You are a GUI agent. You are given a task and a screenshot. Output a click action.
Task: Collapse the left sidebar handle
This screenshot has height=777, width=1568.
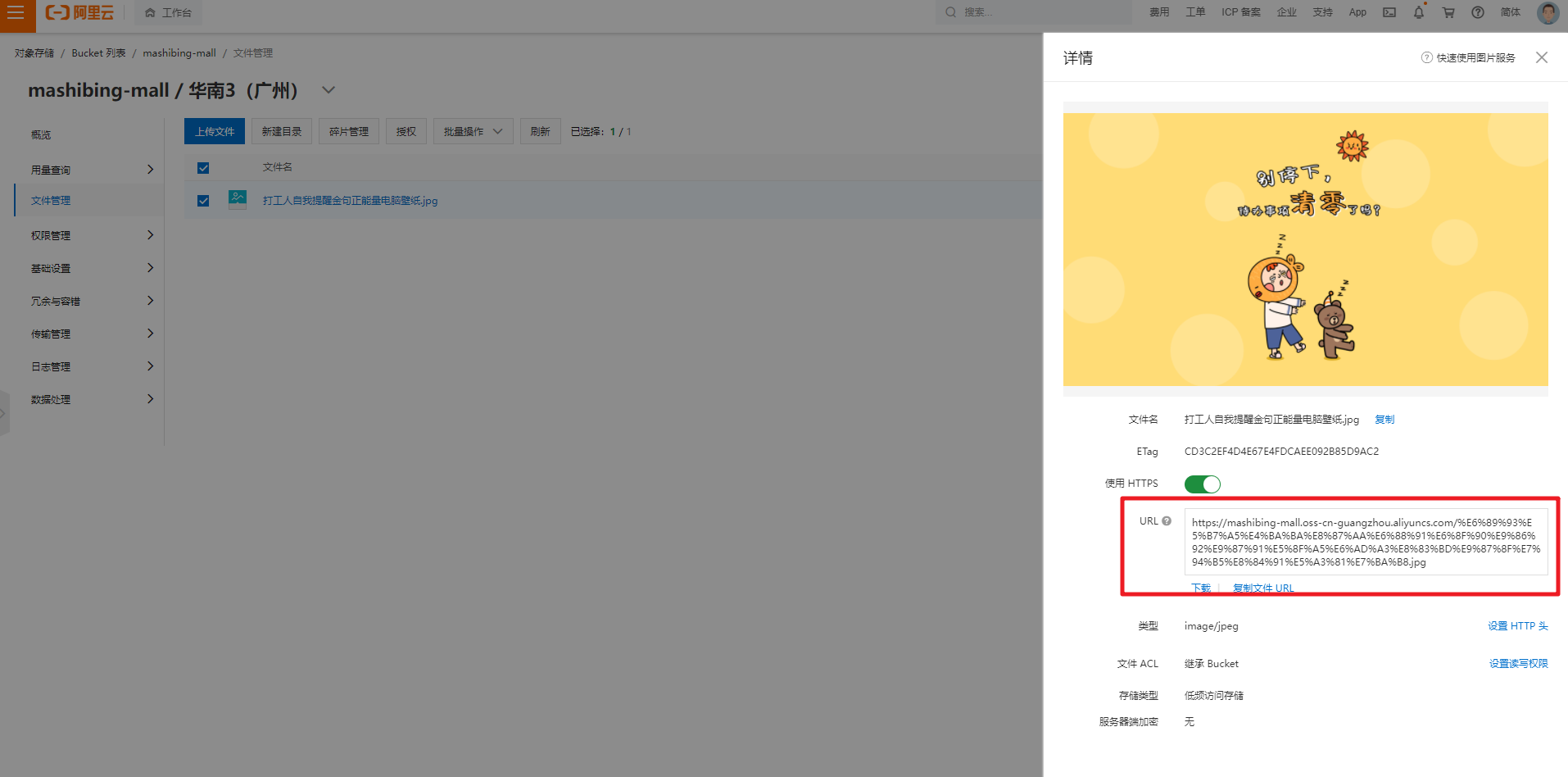click(4, 413)
